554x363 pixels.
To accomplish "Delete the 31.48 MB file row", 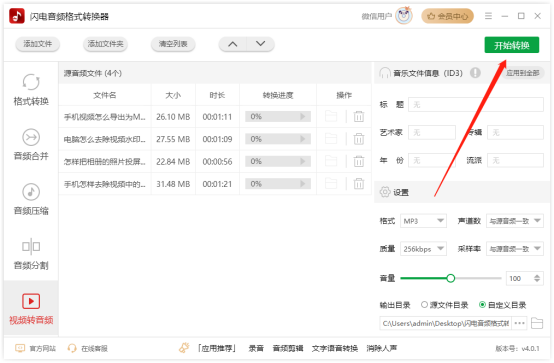I will (359, 184).
